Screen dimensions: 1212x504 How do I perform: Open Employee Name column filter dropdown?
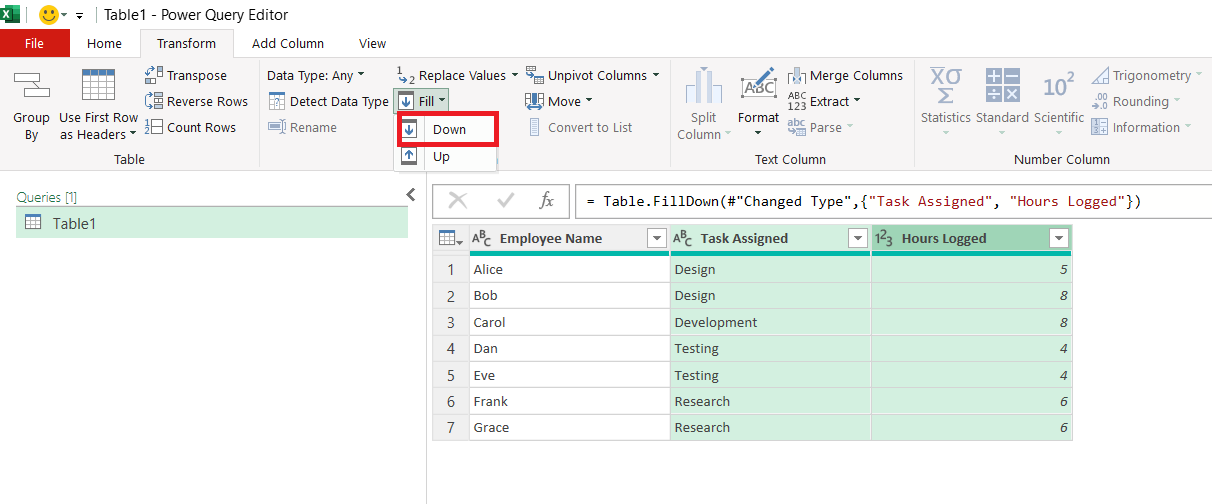point(656,238)
